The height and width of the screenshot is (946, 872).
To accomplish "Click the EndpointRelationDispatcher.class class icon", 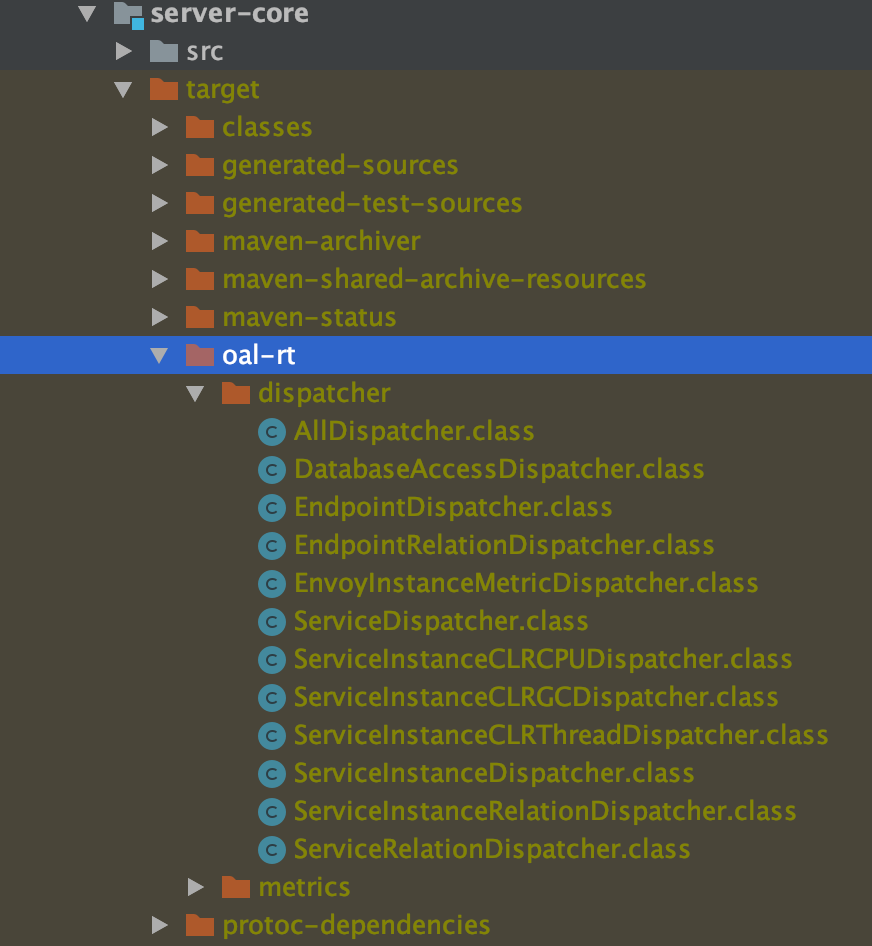I will (272, 546).
